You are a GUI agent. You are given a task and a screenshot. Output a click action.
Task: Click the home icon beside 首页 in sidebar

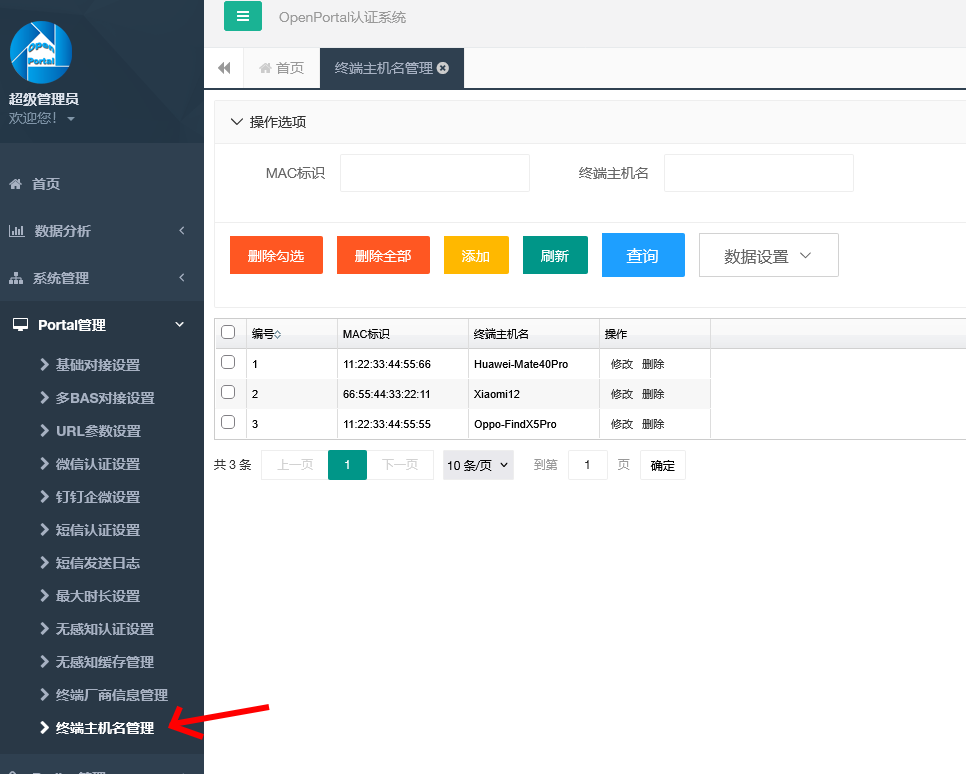click(16, 184)
